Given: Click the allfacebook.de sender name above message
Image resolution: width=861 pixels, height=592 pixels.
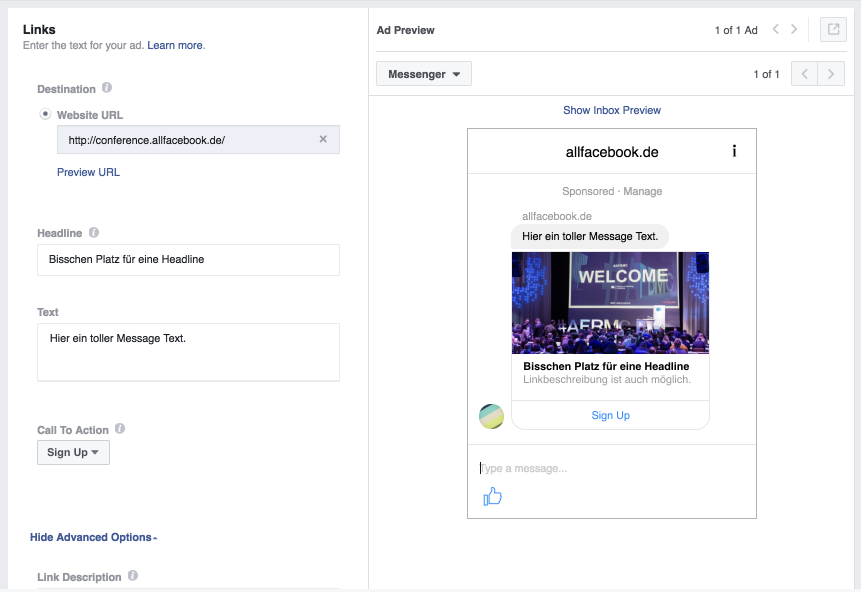Looking at the screenshot, I should point(557,216).
